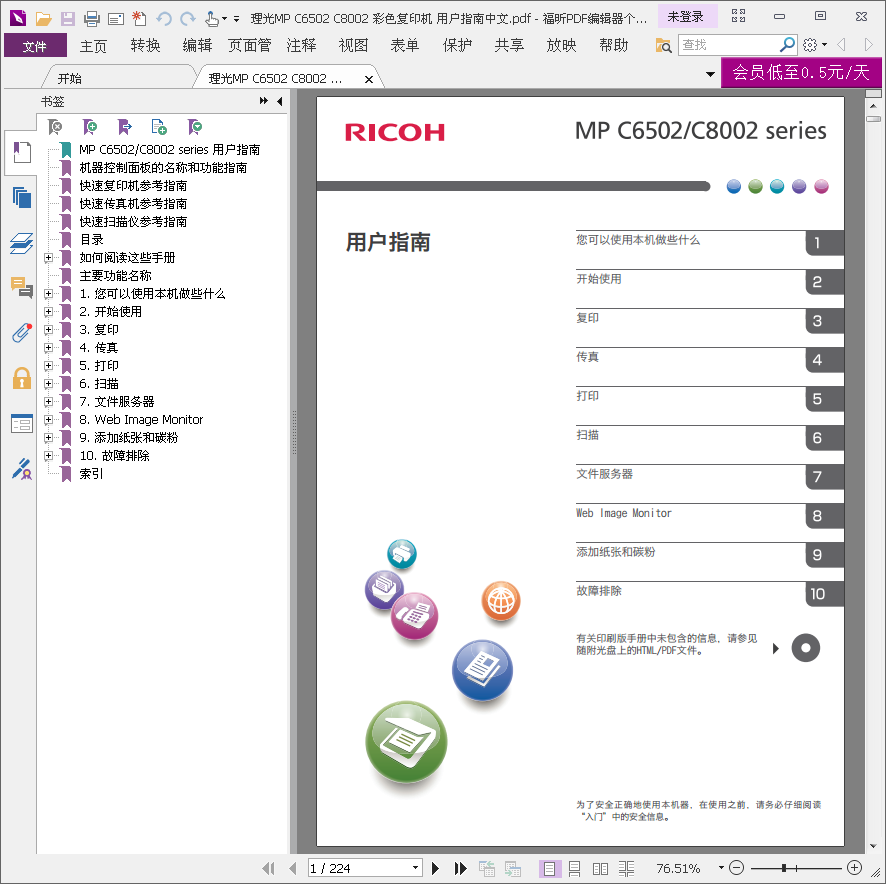Open the 保护 ribbon tab
The width and height of the screenshot is (886, 884).
pyautogui.click(x=457, y=46)
